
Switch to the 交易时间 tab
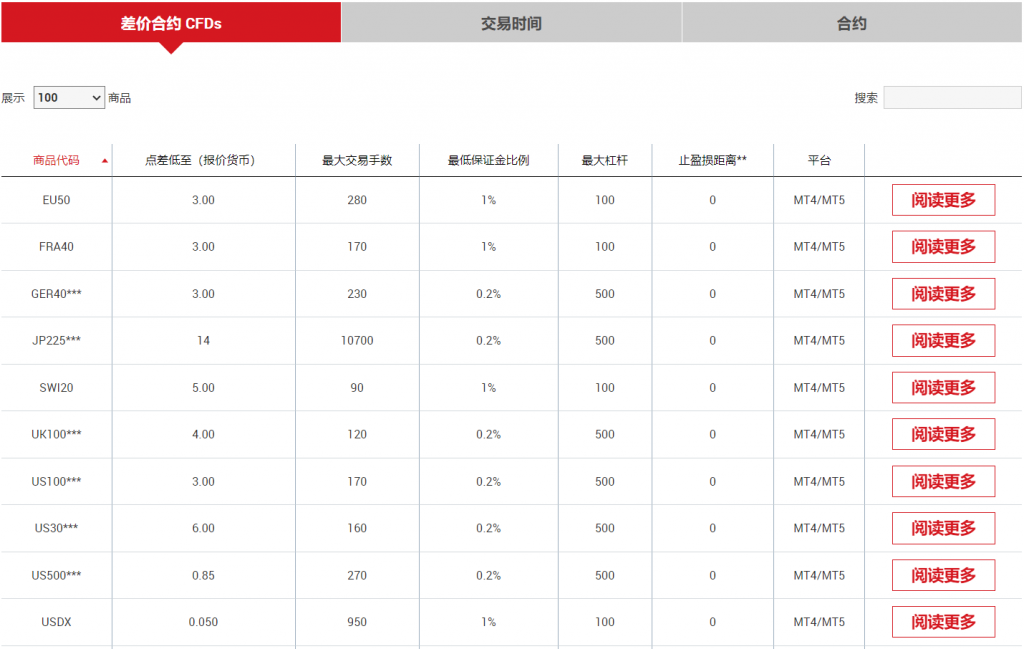[511, 23]
